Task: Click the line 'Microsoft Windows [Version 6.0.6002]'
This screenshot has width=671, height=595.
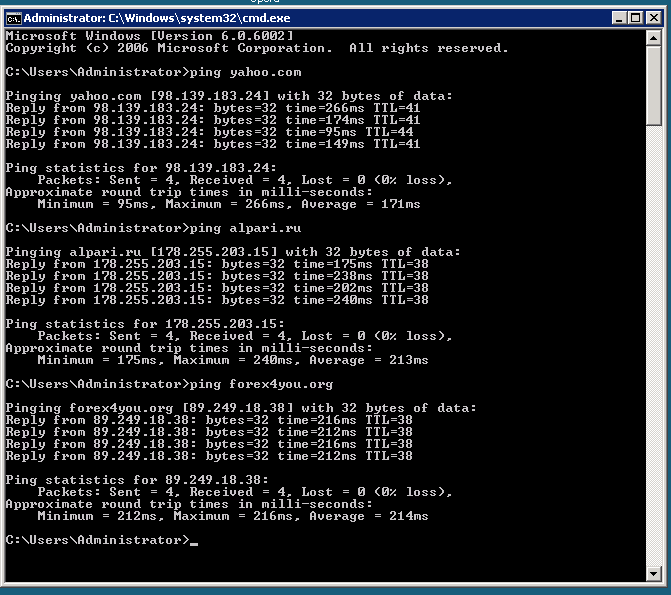Action: (x=149, y=36)
